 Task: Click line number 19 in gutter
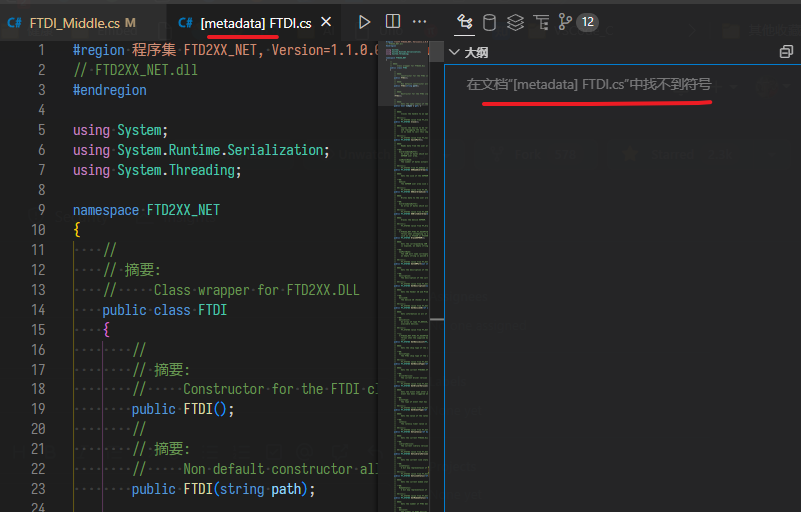[x=38, y=409]
